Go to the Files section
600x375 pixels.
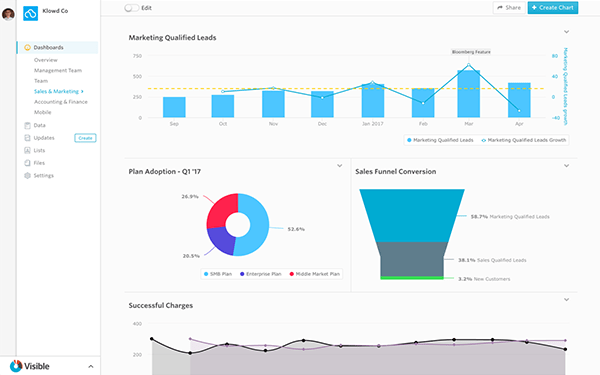(x=39, y=163)
